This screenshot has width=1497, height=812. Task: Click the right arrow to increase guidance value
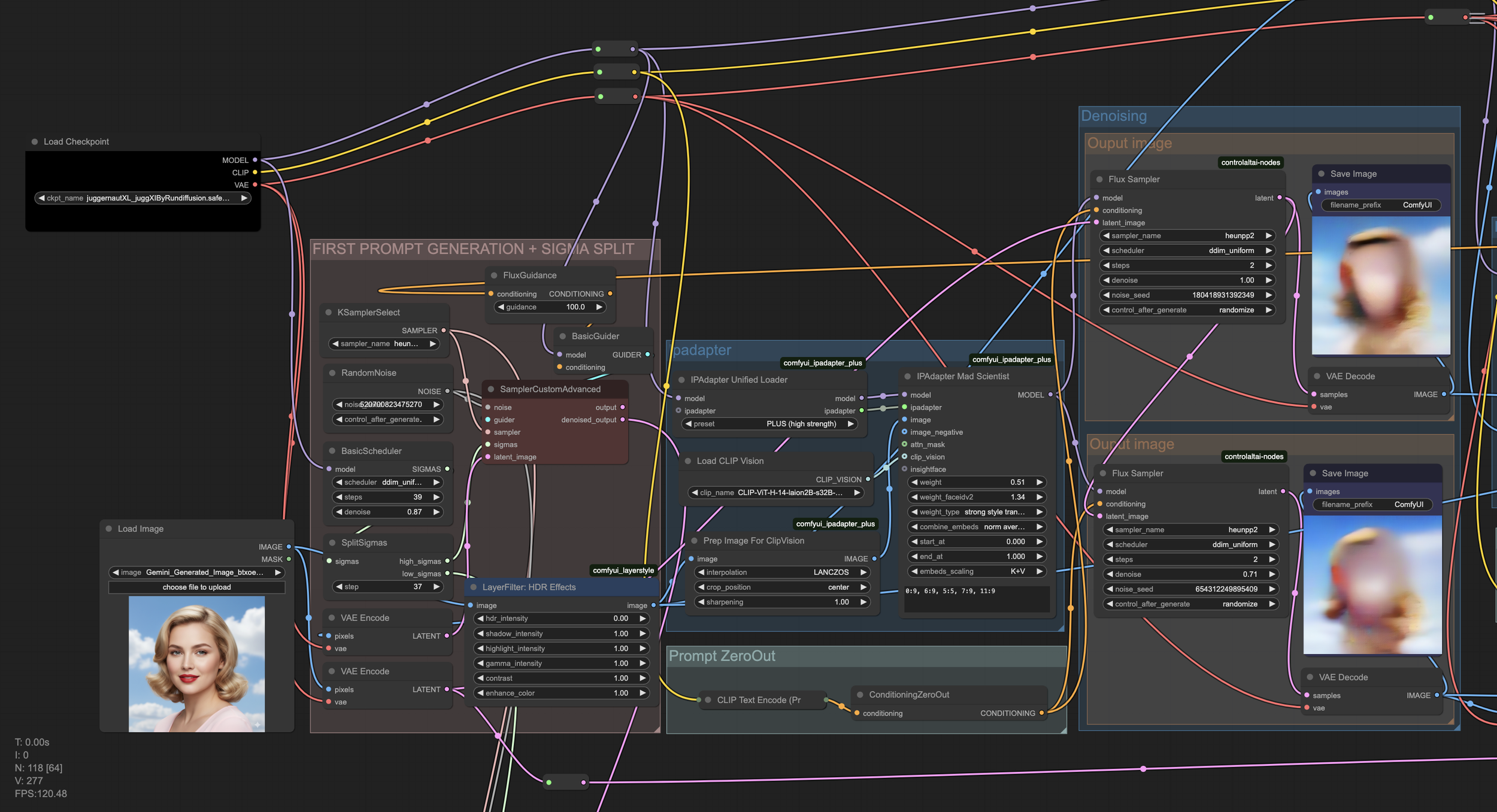click(x=599, y=307)
